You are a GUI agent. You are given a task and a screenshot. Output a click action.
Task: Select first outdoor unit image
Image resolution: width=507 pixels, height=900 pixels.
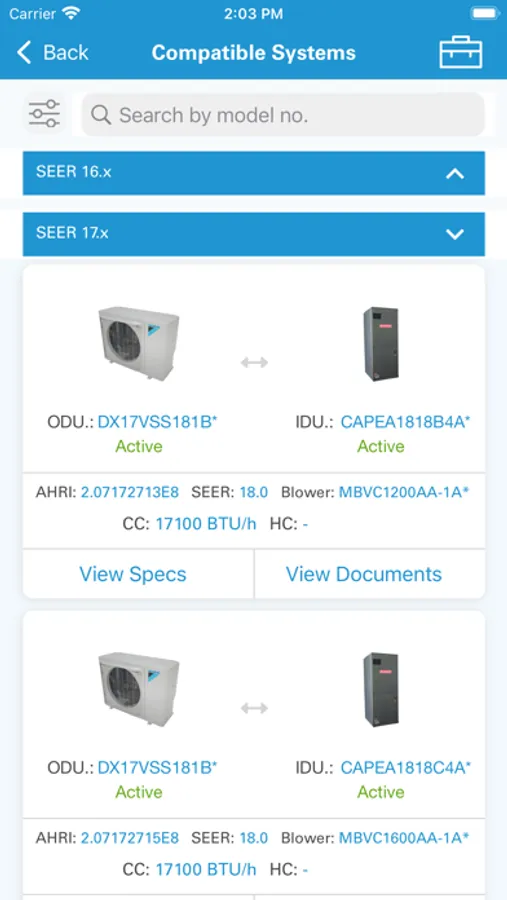point(138,343)
